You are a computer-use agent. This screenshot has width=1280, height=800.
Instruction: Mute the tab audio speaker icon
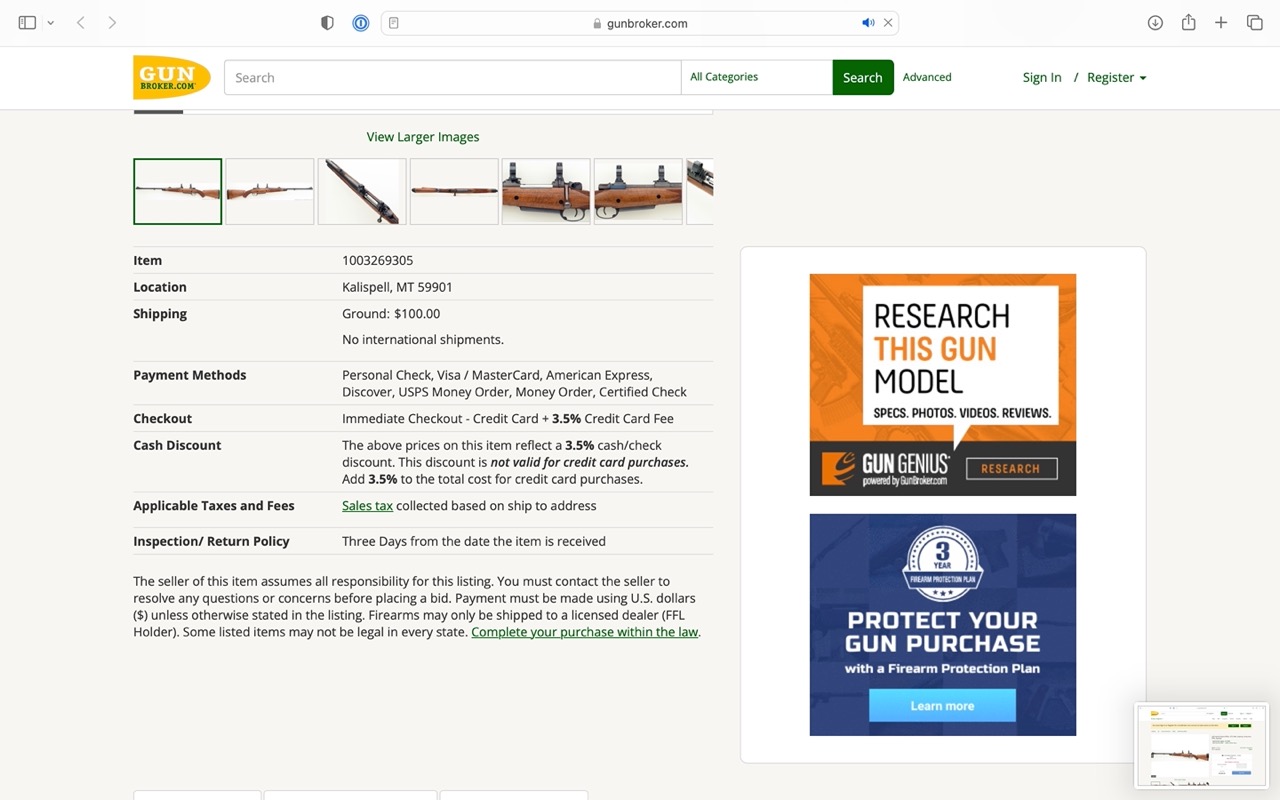[x=867, y=23]
